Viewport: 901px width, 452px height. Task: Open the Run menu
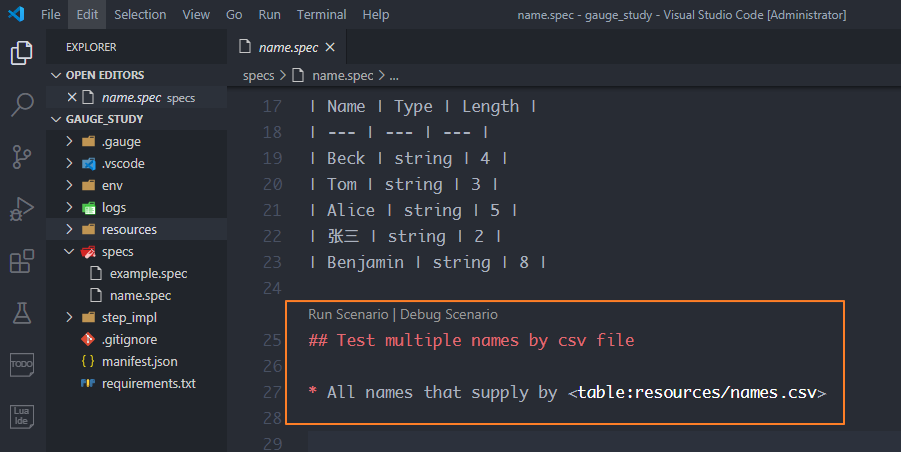[269, 14]
